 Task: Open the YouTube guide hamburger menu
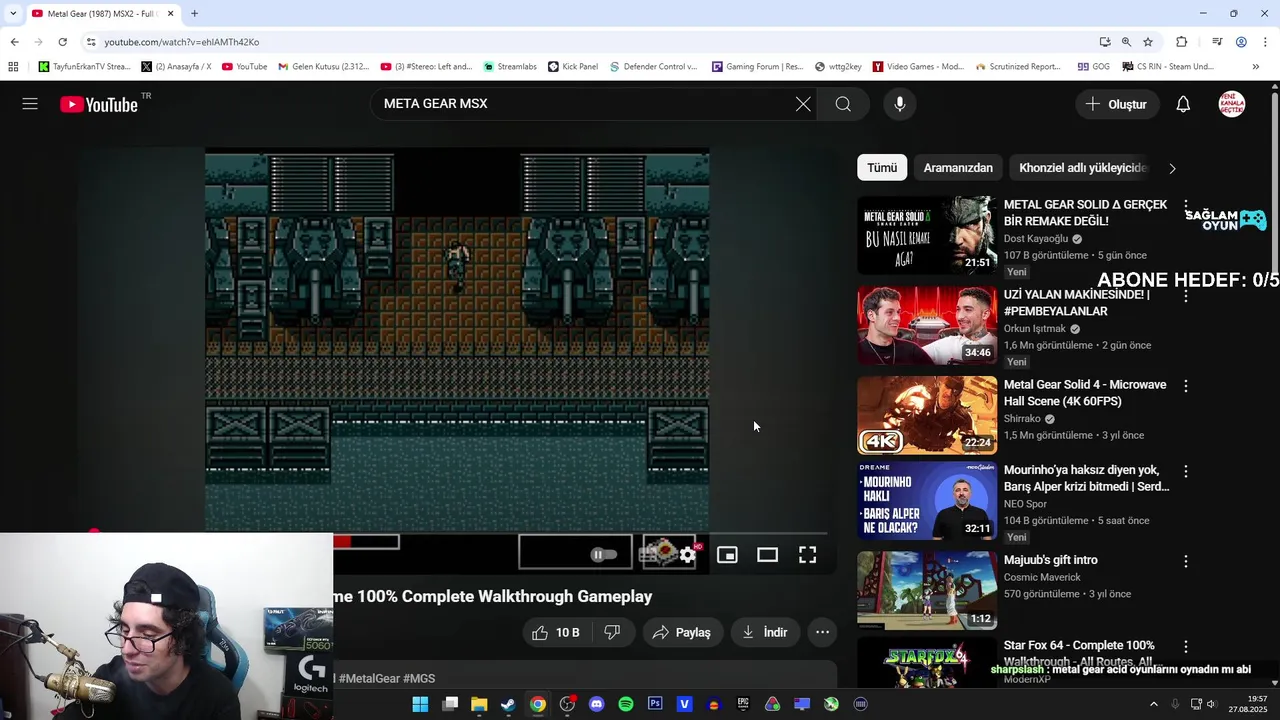tap(30, 104)
